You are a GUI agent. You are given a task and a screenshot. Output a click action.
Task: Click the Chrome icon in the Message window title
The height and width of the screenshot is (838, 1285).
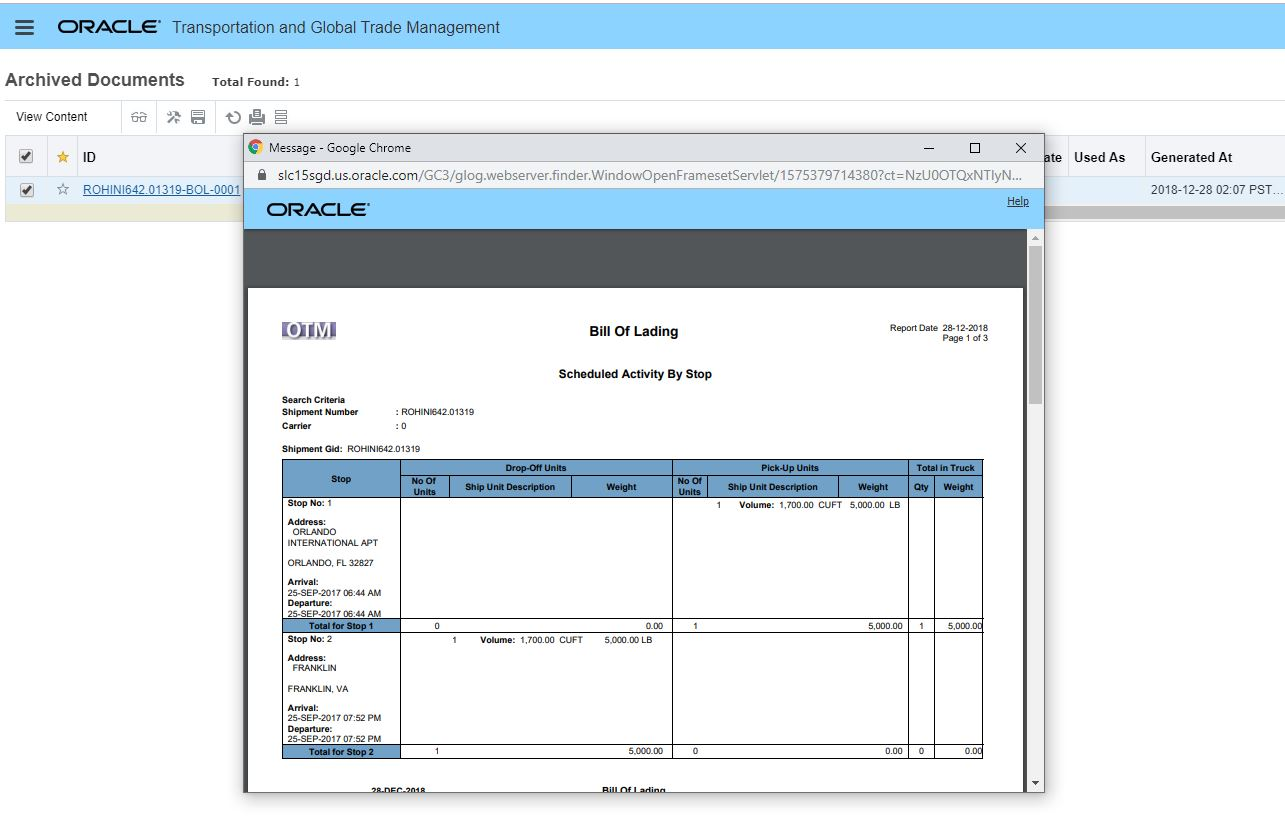click(x=256, y=148)
